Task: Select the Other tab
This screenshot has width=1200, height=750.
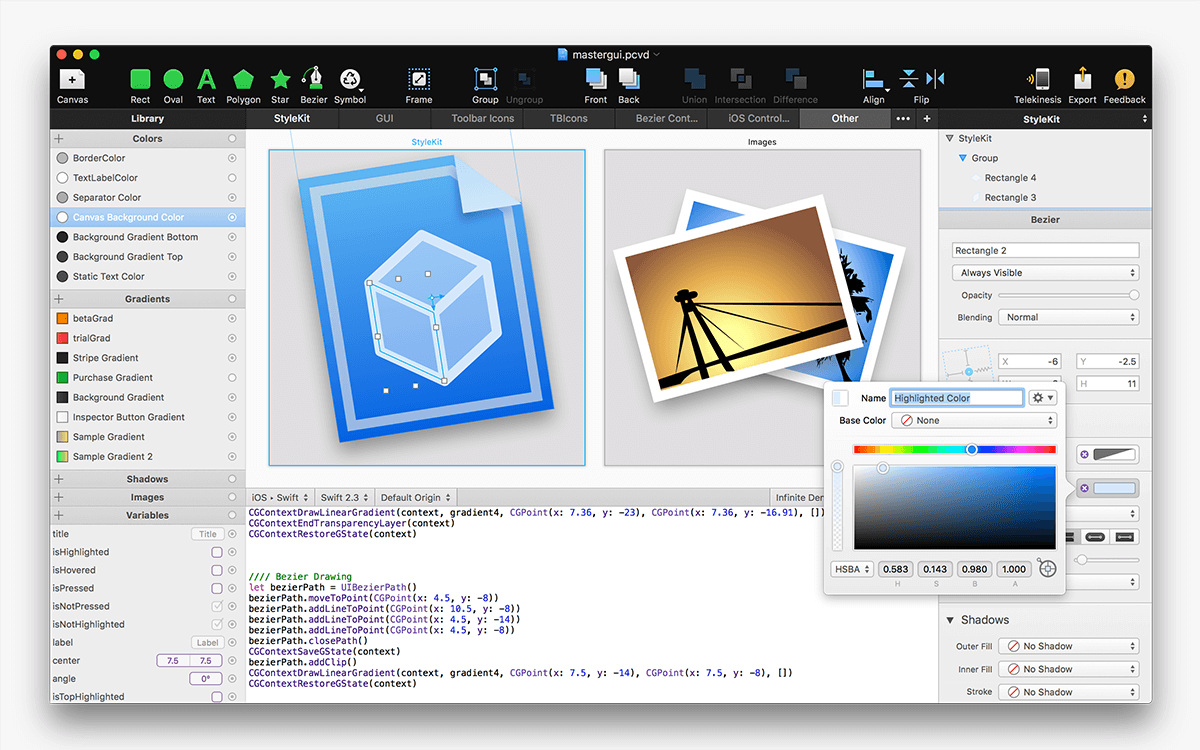Action: 845,118
